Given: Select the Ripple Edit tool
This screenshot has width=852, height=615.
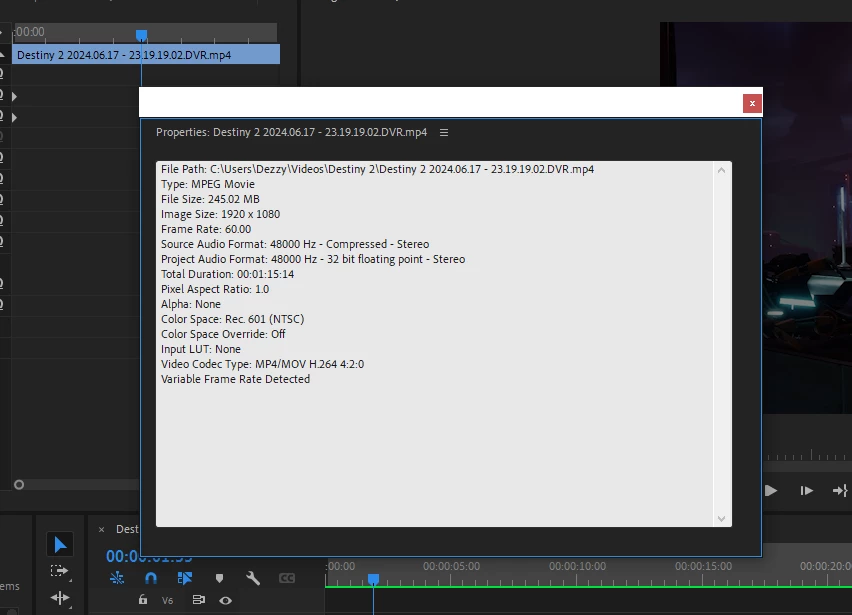Looking at the screenshot, I should [x=60, y=598].
